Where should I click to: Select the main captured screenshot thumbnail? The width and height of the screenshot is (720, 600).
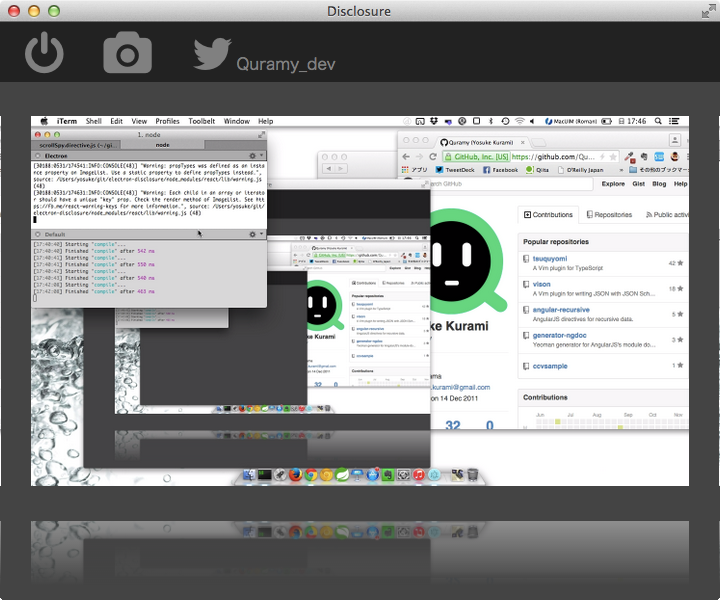pyautogui.click(x=360, y=301)
